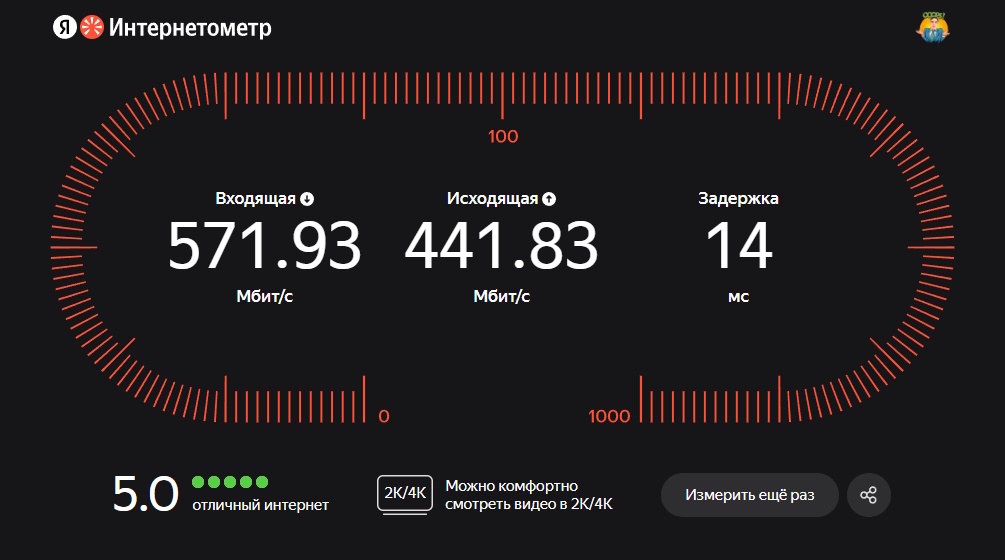Click Мбит/с unit under incoming speed
The image size is (1005, 560).
pyautogui.click(x=265, y=297)
